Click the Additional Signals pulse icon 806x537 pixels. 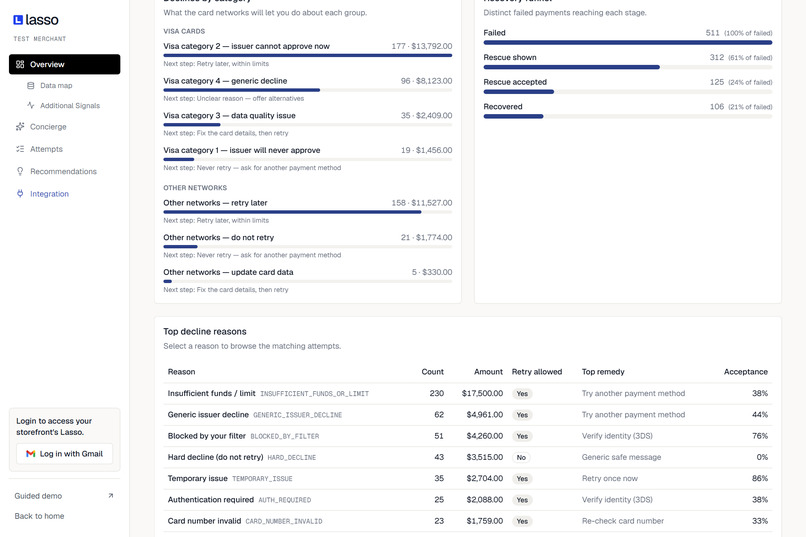pos(31,105)
